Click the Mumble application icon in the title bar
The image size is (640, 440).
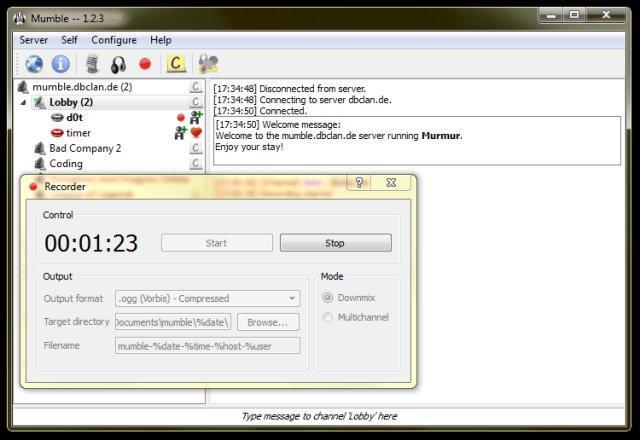pos(20,18)
